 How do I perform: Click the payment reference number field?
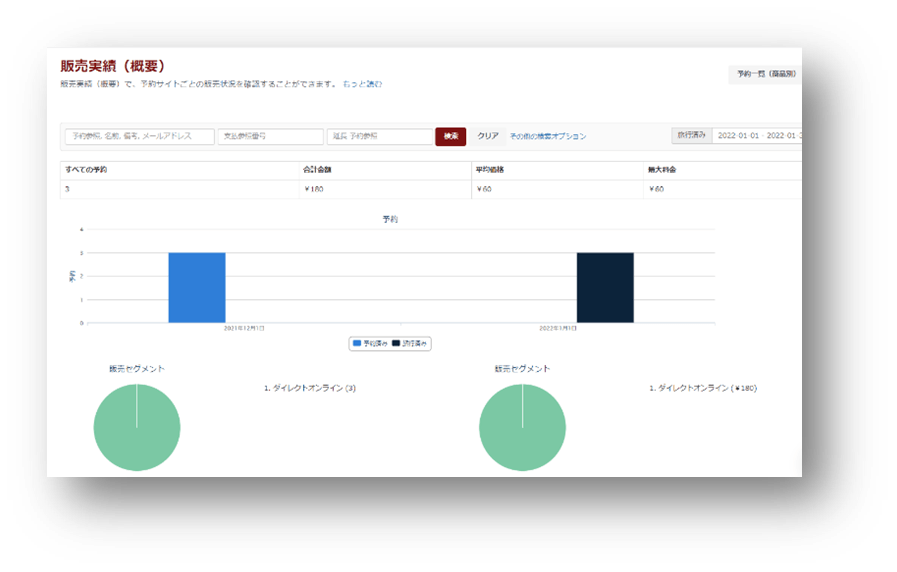pyautogui.click(x=271, y=136)
